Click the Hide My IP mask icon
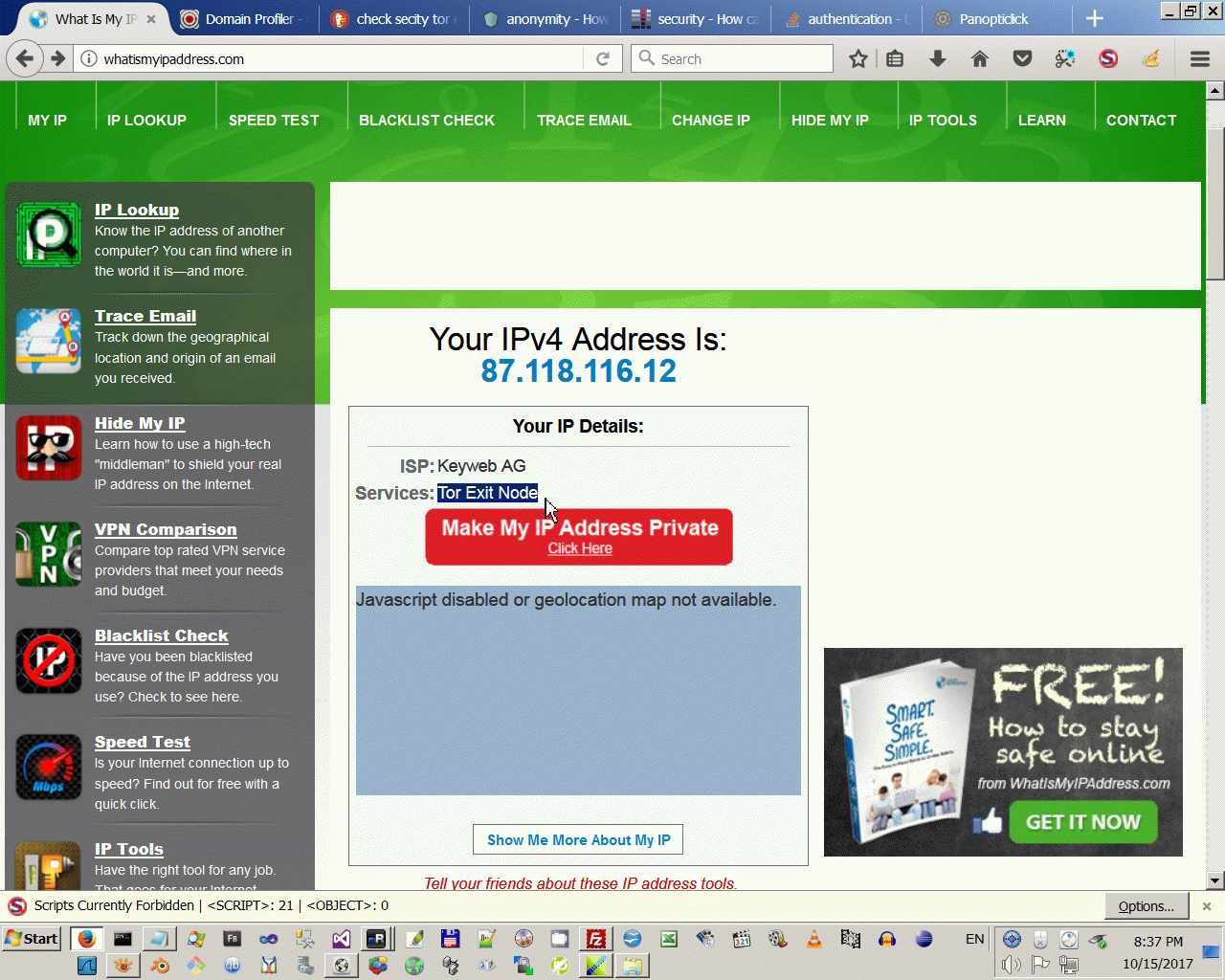This screenshot has height=980, width=1225. tap(49, 448)
